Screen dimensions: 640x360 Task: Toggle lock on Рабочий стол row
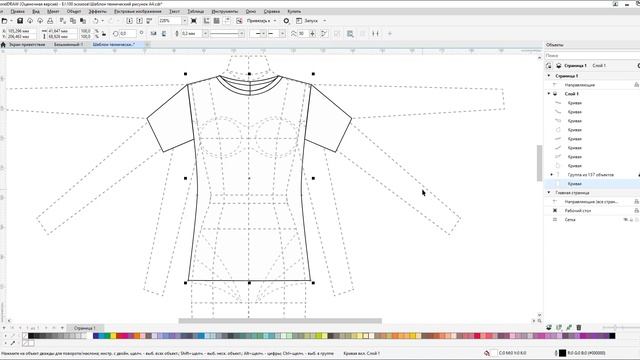[x=636, y=211]
